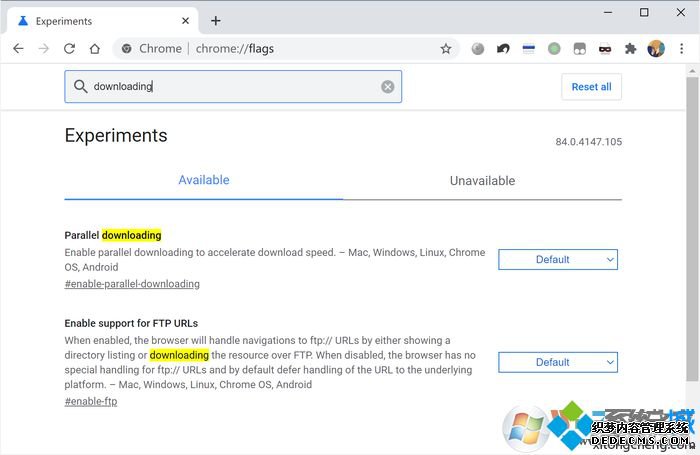Bookmark this page with the star icon

446,49
